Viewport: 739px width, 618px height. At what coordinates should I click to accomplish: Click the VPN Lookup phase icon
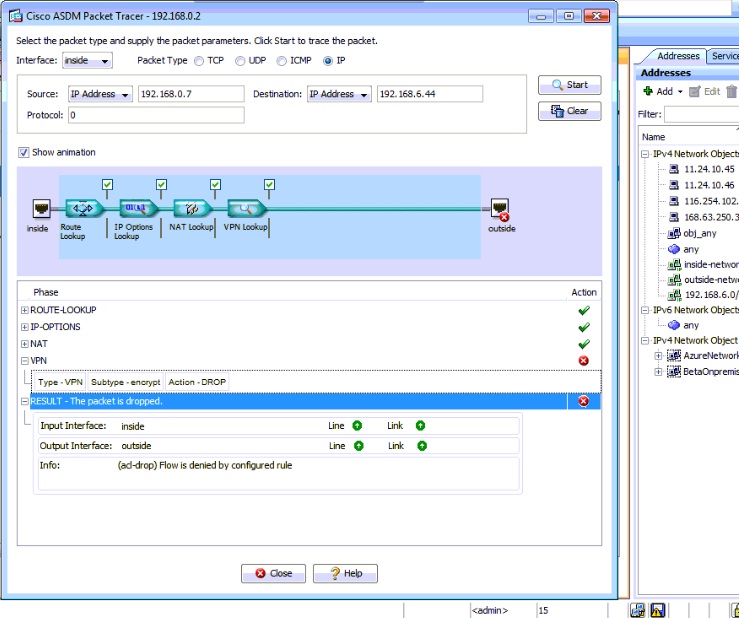coord(246,208)
